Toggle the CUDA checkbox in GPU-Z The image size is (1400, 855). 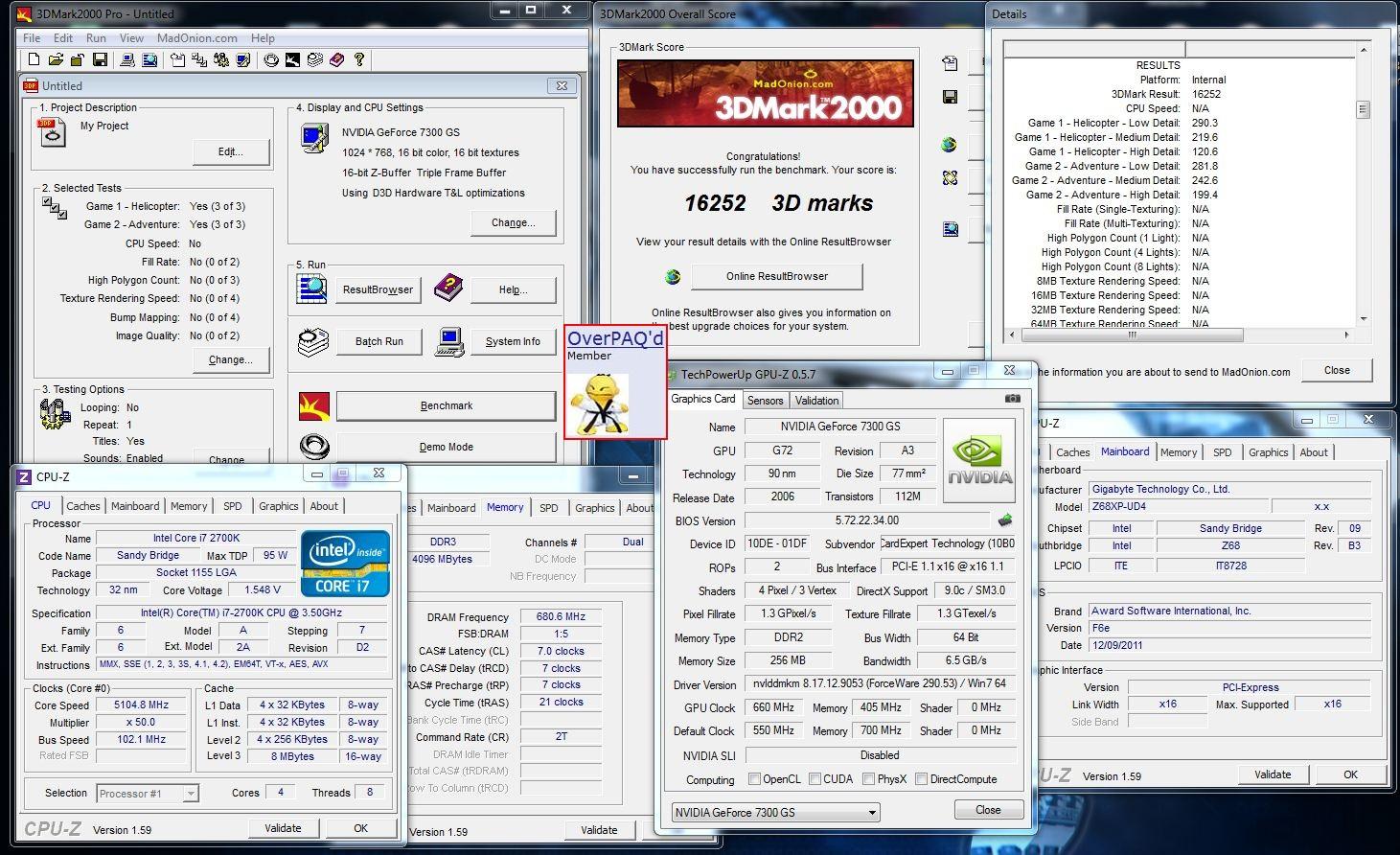coord(815,779)
